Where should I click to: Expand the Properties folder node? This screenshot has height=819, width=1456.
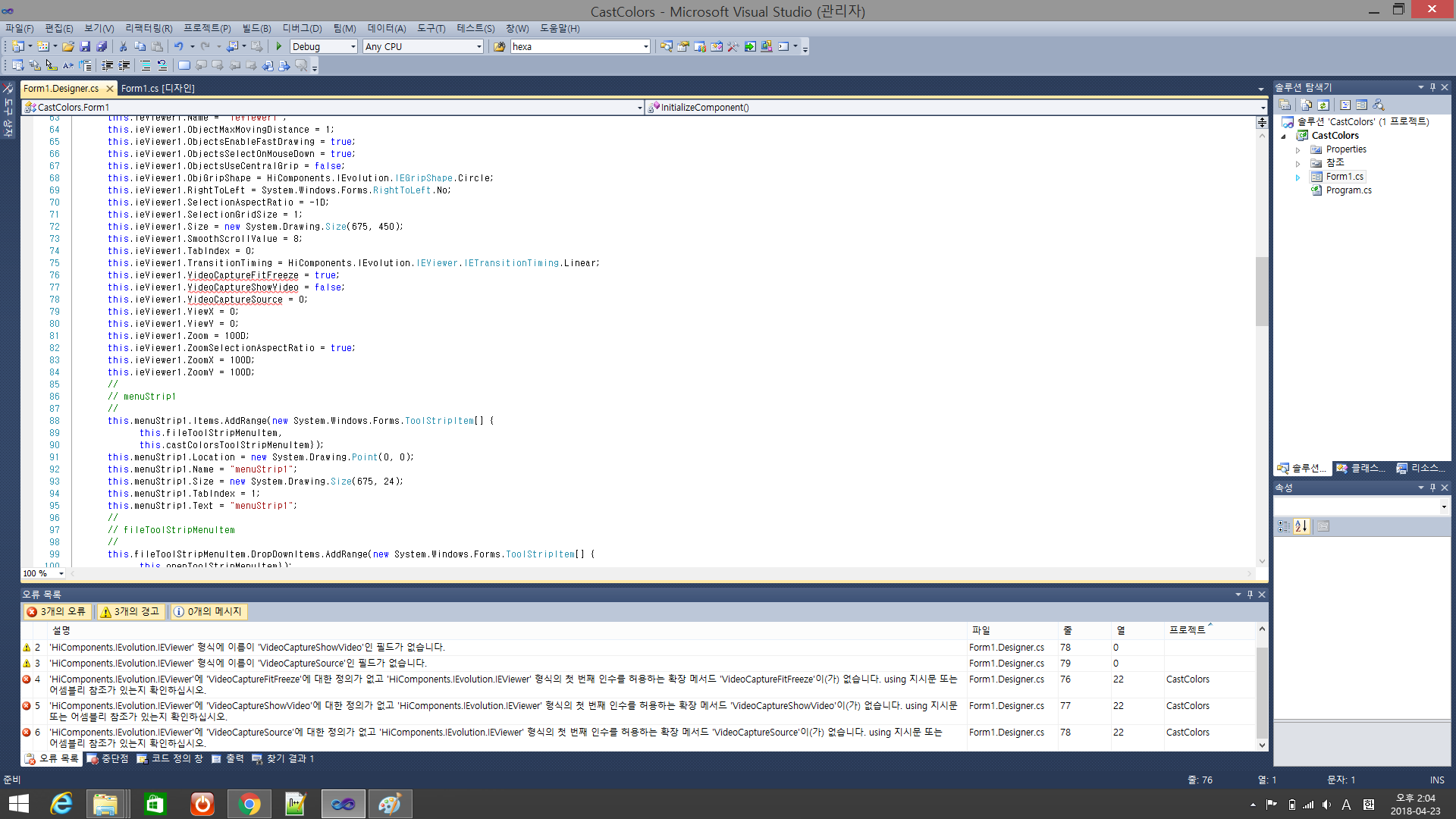click(x=1298, y=150)
